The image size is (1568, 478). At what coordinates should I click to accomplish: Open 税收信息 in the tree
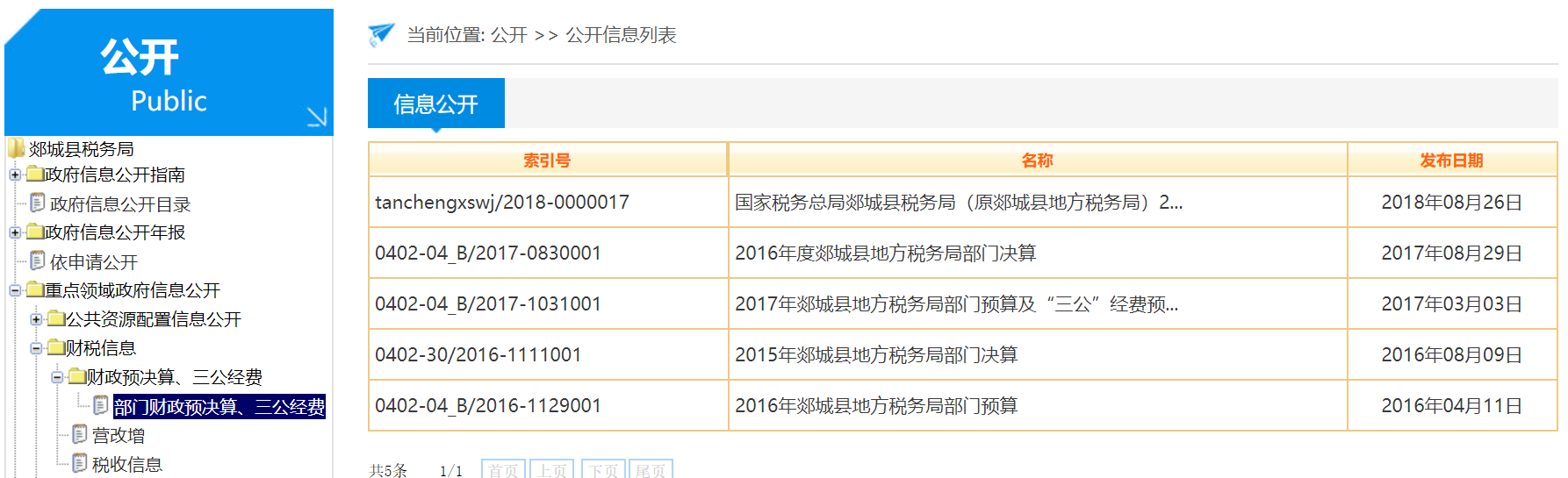coord(127,464)
